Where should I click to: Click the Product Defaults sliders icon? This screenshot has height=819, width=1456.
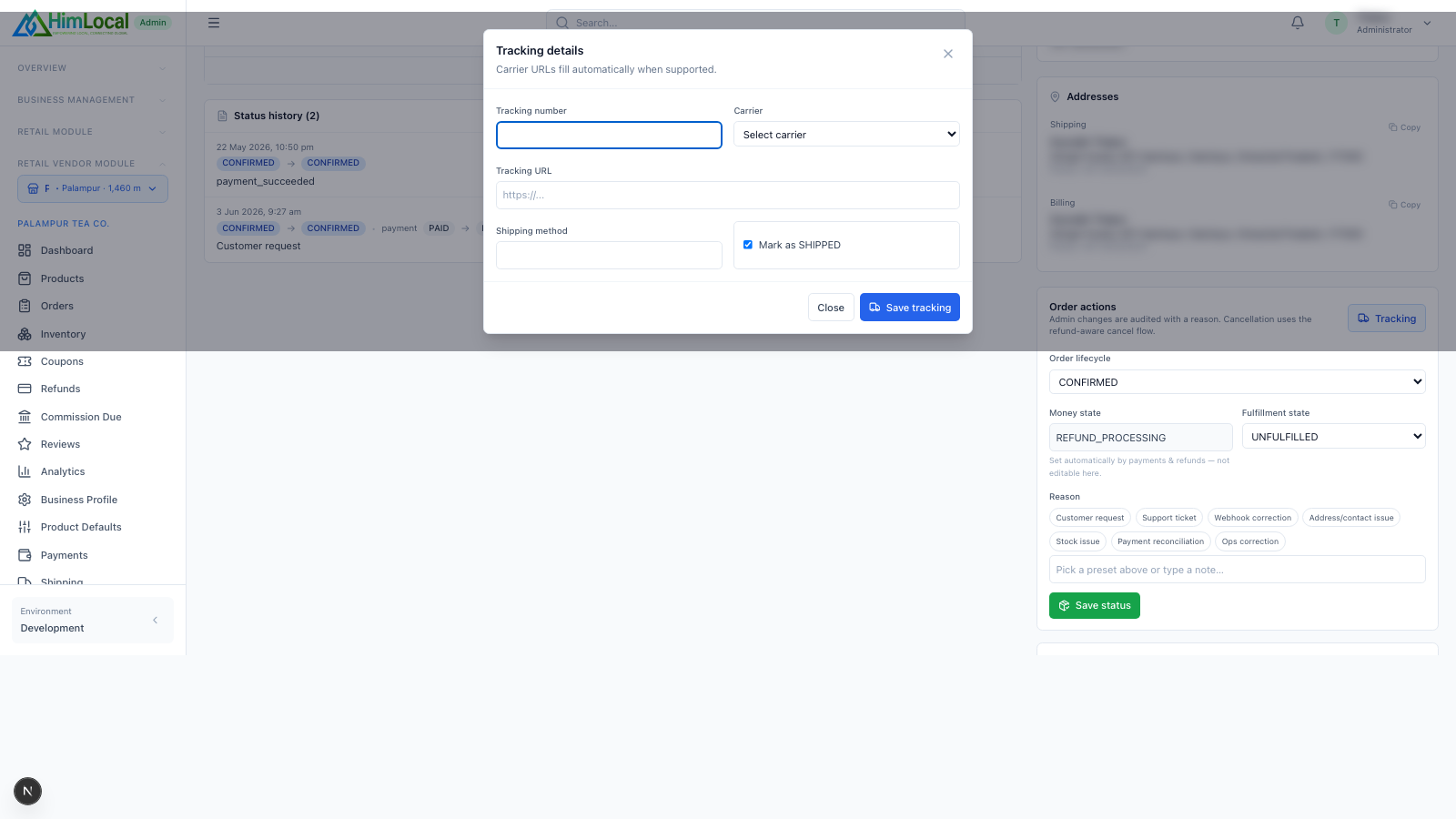pos(25,527)
